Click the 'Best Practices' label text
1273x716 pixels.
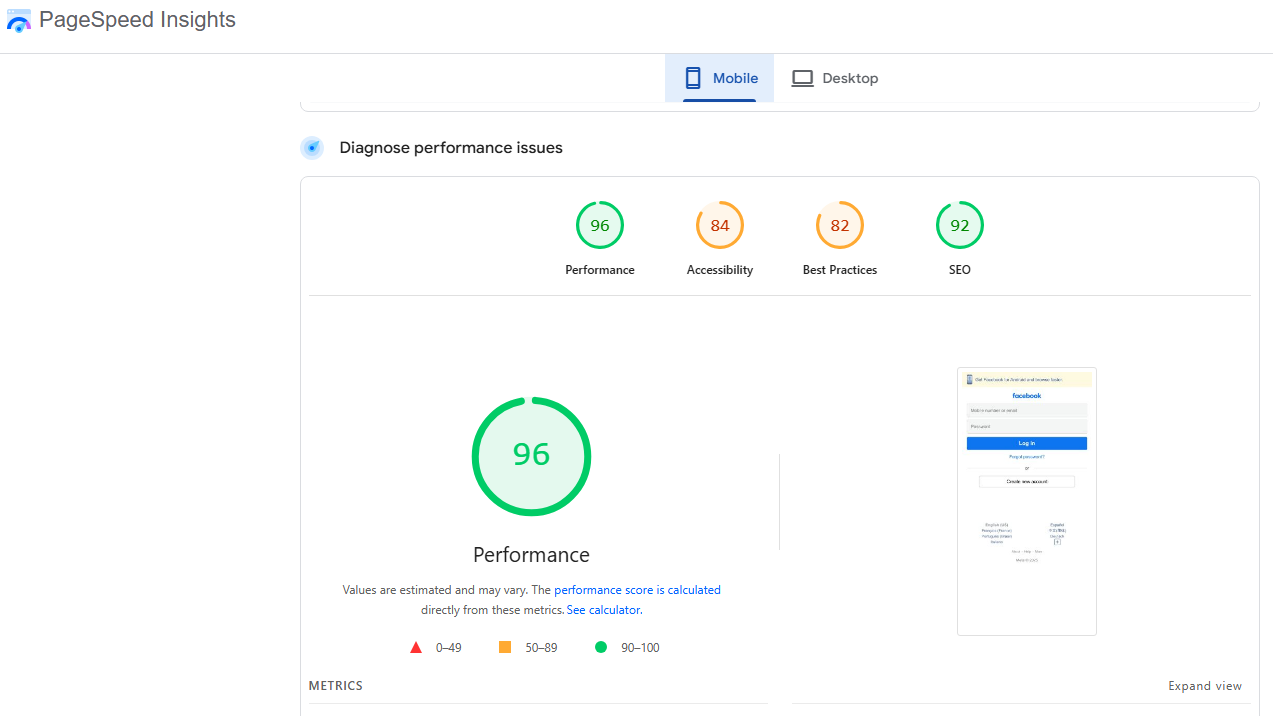pos(840,270)
